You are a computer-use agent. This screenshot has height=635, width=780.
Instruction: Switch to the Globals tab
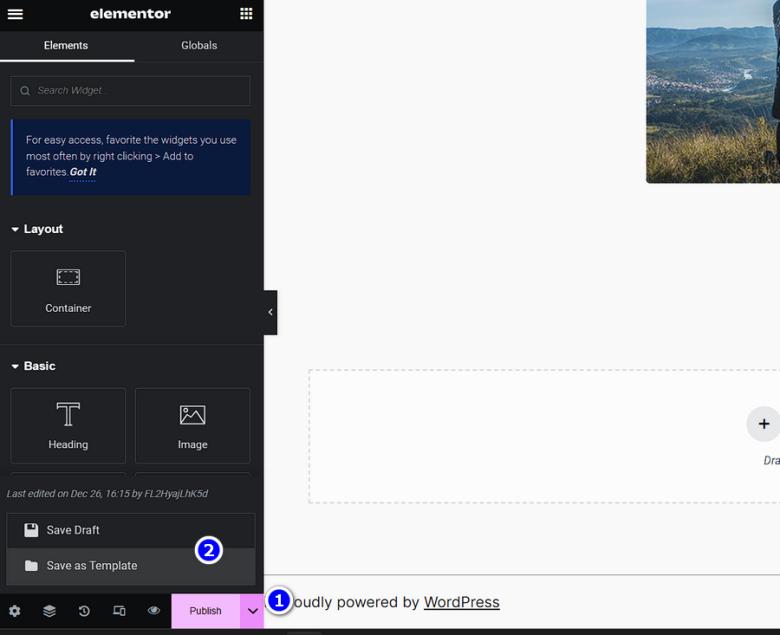pyautogui.click(x=199, y=45)
